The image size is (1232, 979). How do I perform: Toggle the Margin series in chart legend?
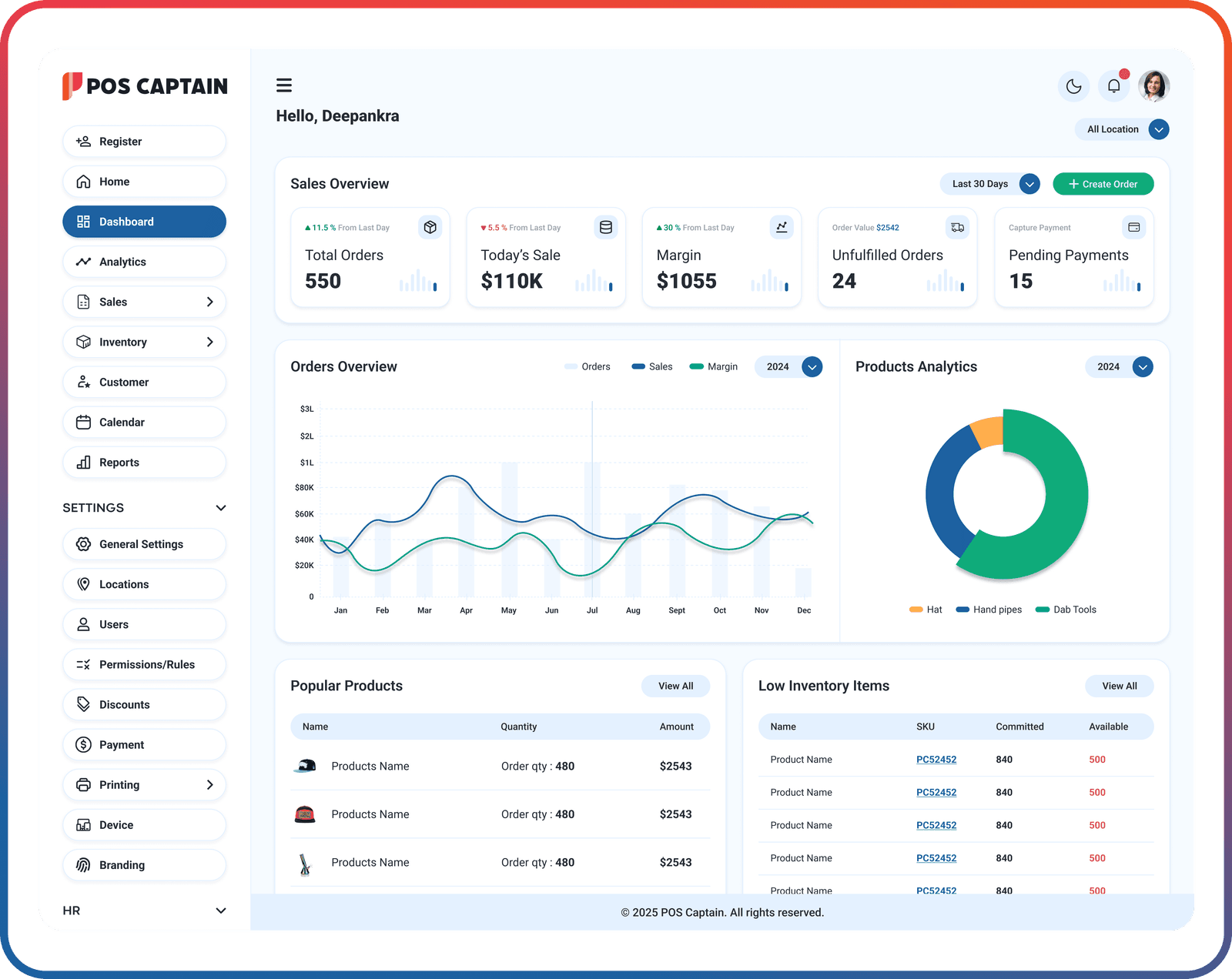[x=713, y=366]
